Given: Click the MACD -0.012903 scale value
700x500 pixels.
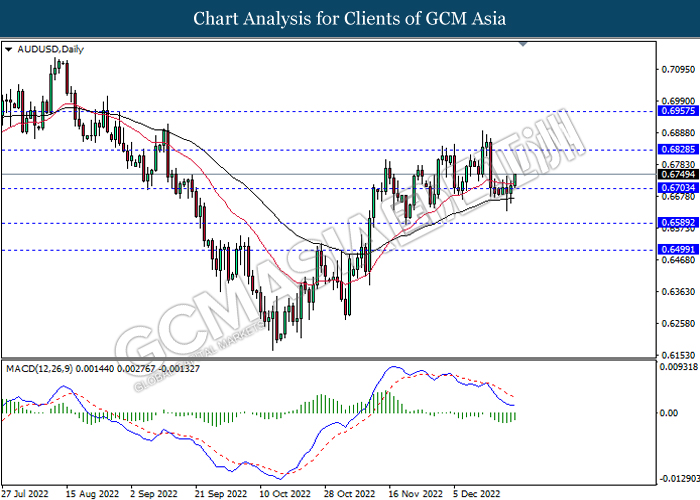Looking at the screenshot, I should [x=679, y=479].
